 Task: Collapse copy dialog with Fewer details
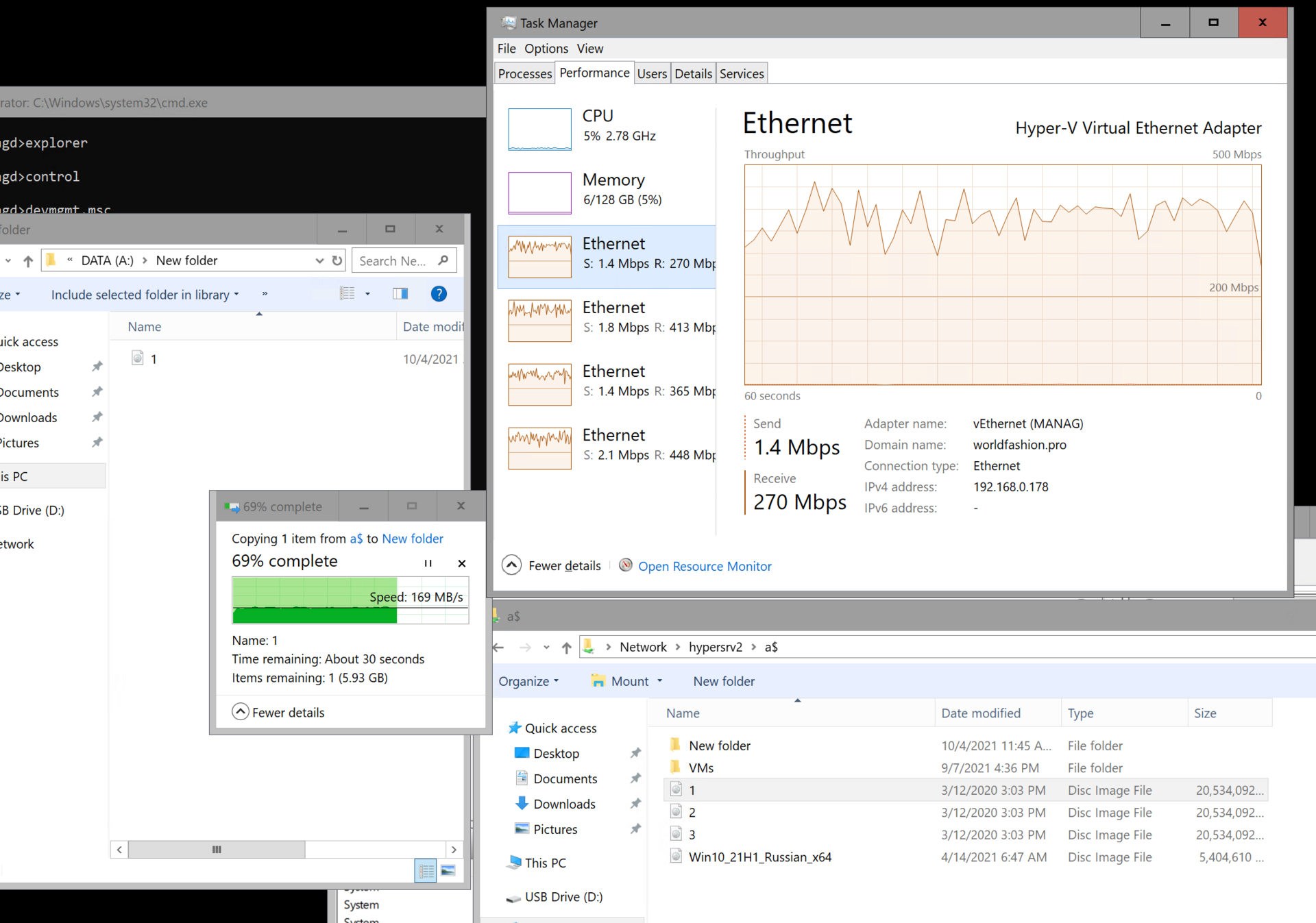[x=278, y=712]
